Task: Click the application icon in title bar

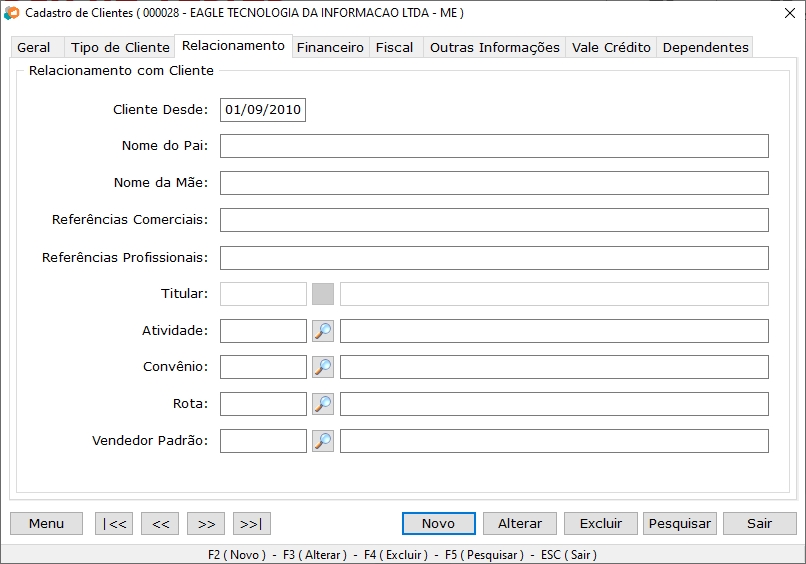Action: pyautogui.click(x=11, y=13)
